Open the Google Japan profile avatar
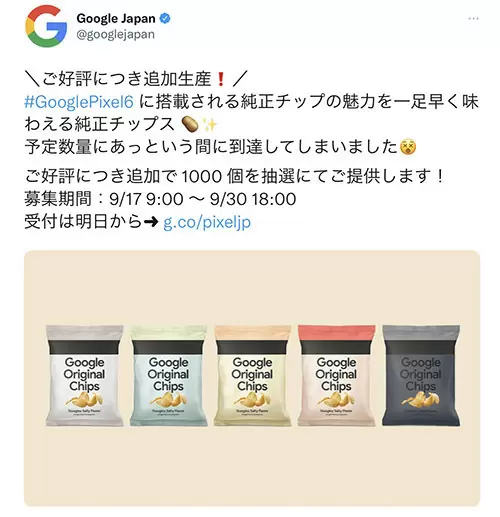Viewport: 500px width, 517px height. (x=46, y=26)
